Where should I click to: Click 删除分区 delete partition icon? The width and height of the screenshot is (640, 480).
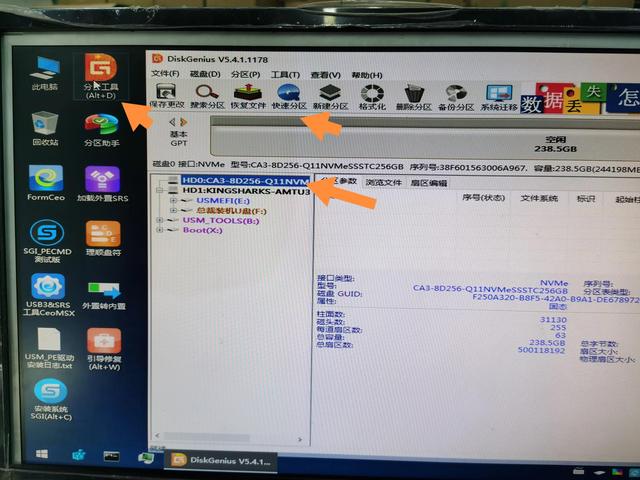pyautogui.click(x=413, y=98)
